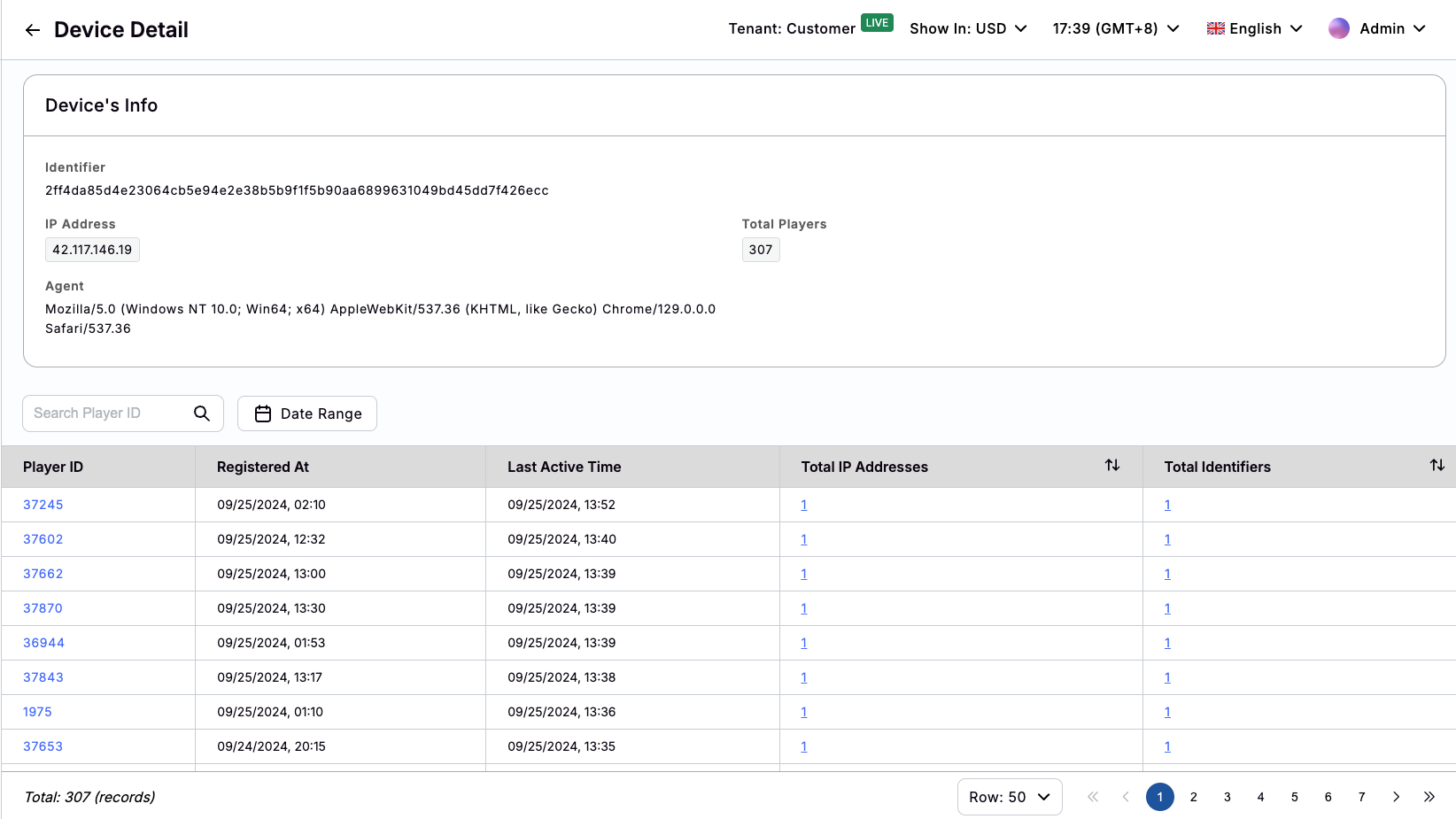Open the Row: 50 page size dropdown
The image size is (1456, 819).
pos(1009,797)
